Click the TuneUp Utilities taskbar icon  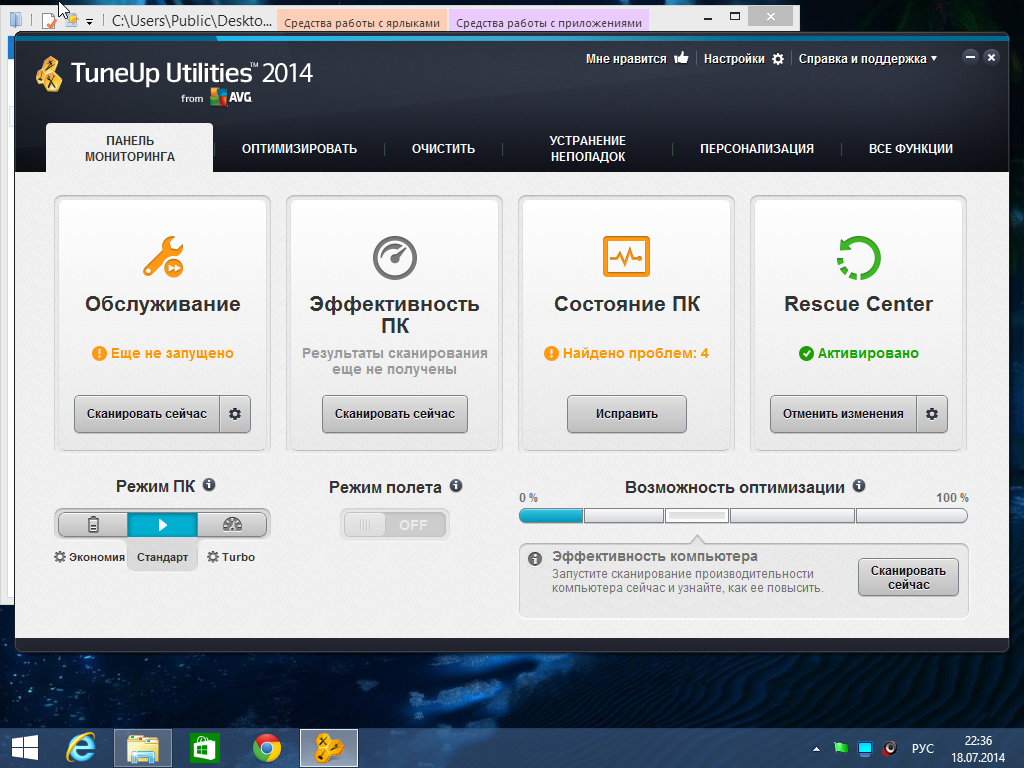tap(328, 748)
